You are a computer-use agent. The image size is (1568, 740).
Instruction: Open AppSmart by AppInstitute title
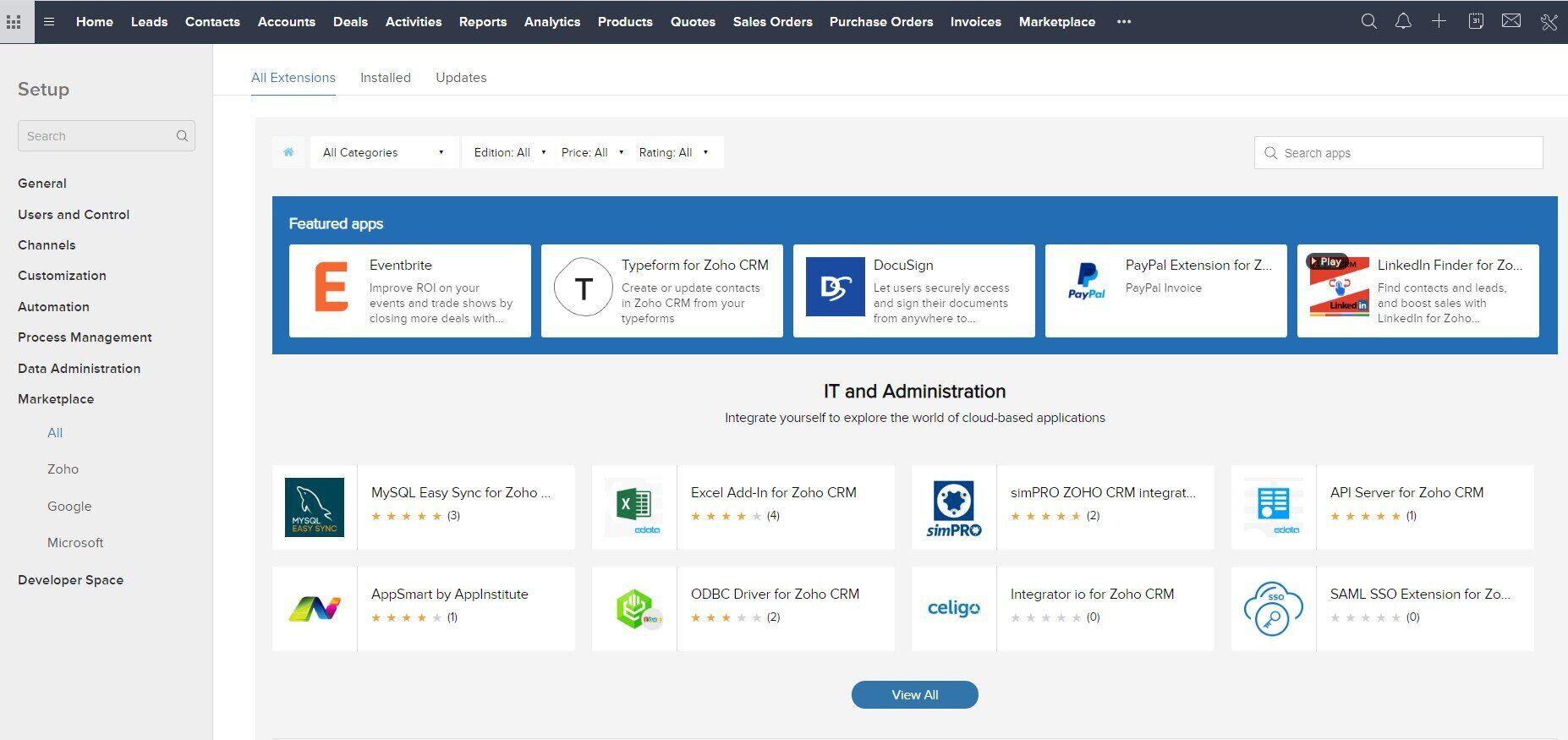pos(449,595)
